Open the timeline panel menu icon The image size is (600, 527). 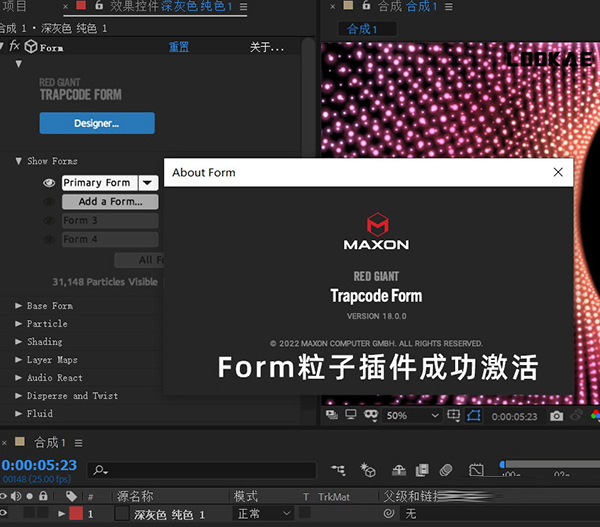point(78,443)
